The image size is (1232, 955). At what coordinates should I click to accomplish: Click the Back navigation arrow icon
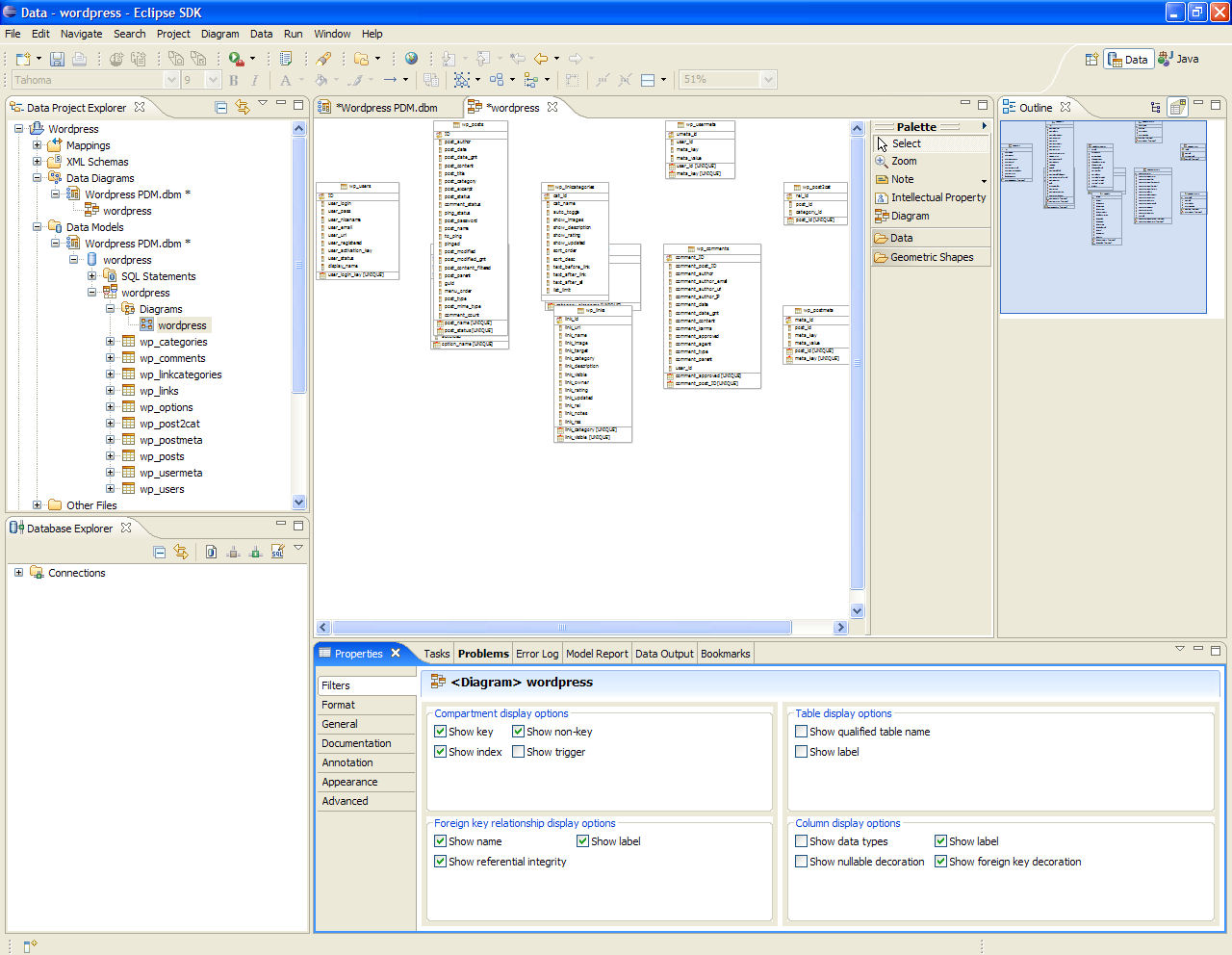pyautogui.click(x=541, y=59)
